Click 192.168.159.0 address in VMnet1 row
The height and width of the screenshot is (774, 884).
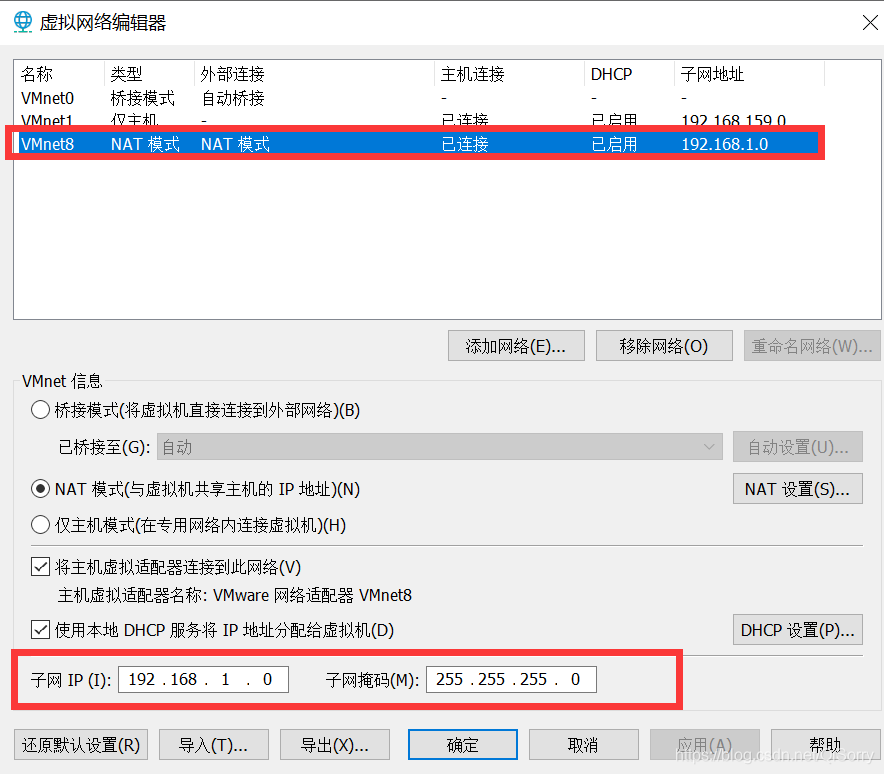coord(733,120)
